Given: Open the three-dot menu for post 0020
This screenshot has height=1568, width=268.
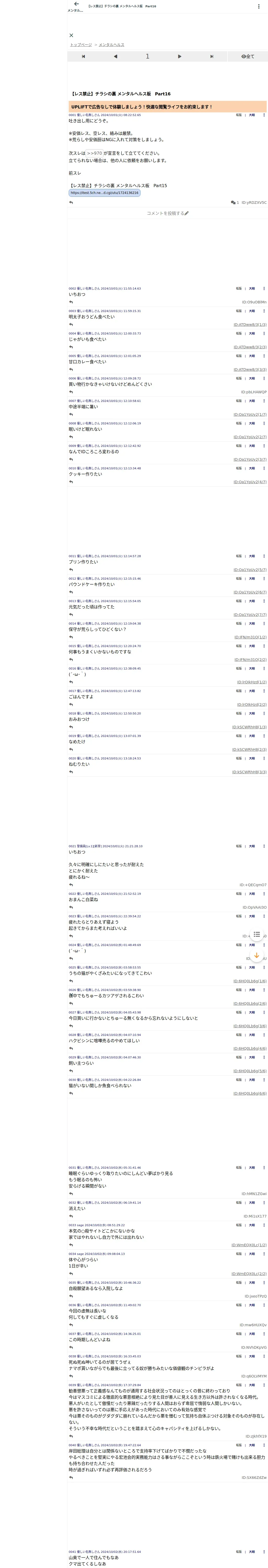Looking at the screenshot, I should [x=264, y=758].
